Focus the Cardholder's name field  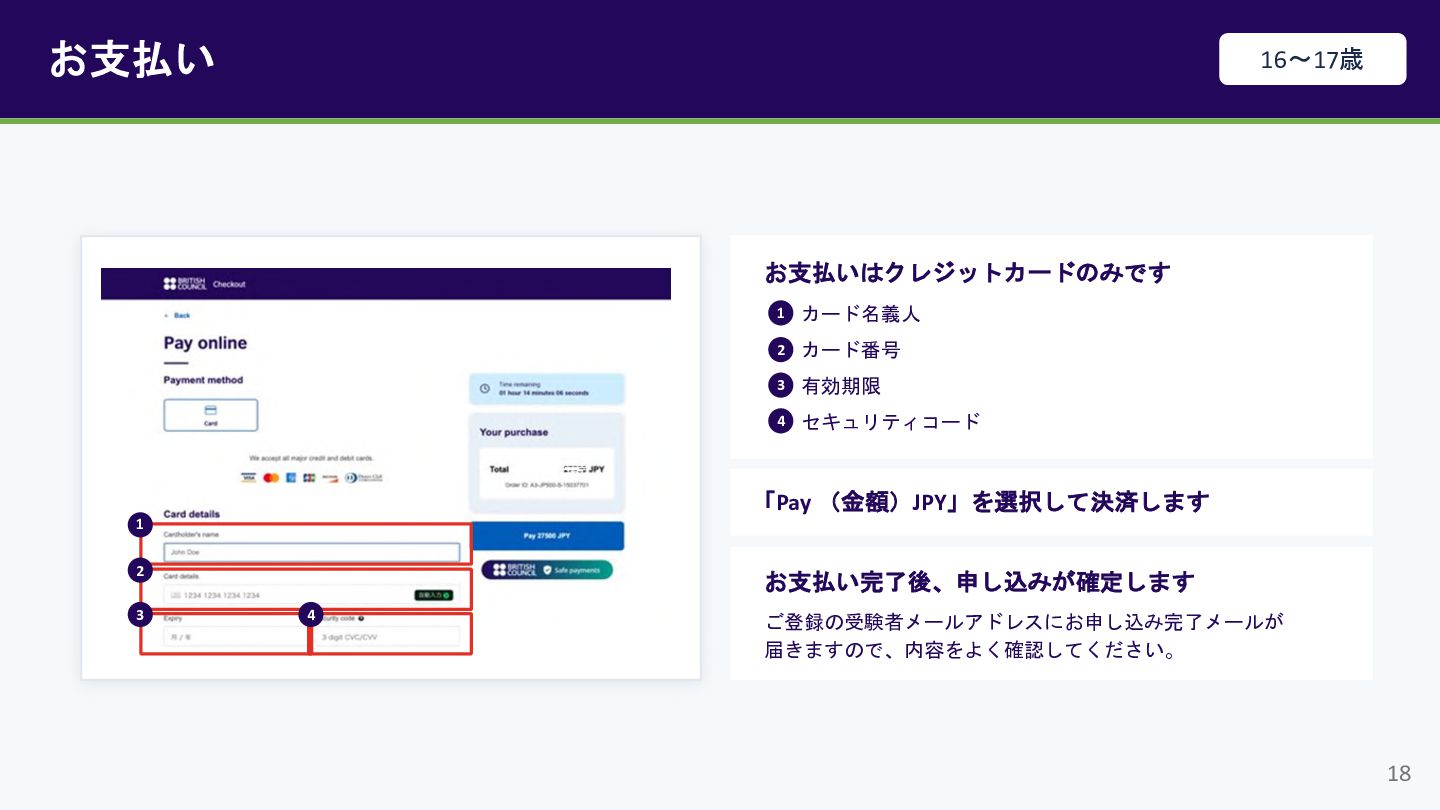tap(312, 552)
